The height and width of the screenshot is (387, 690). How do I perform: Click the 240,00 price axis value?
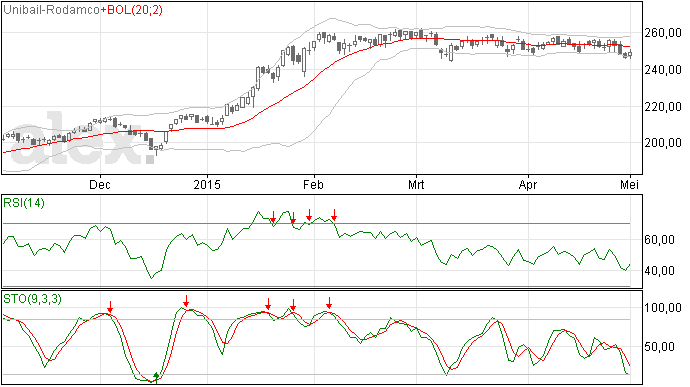663,70
